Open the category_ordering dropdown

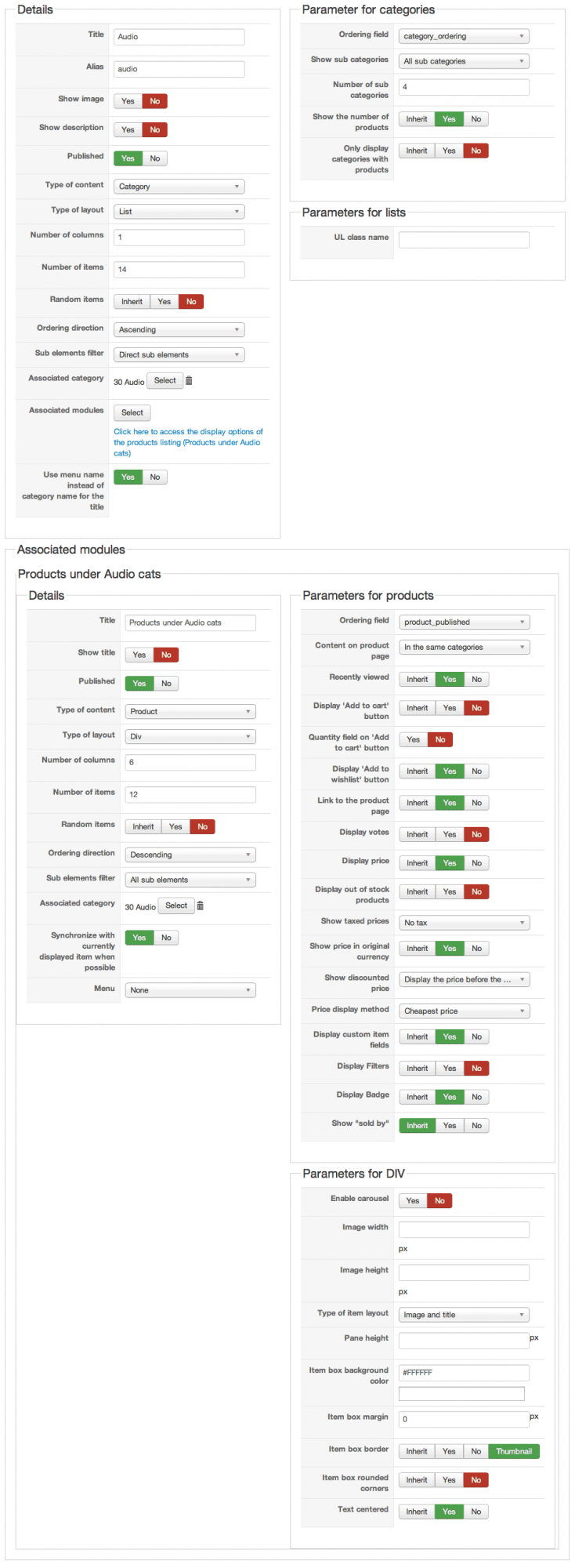click(464, 36)
